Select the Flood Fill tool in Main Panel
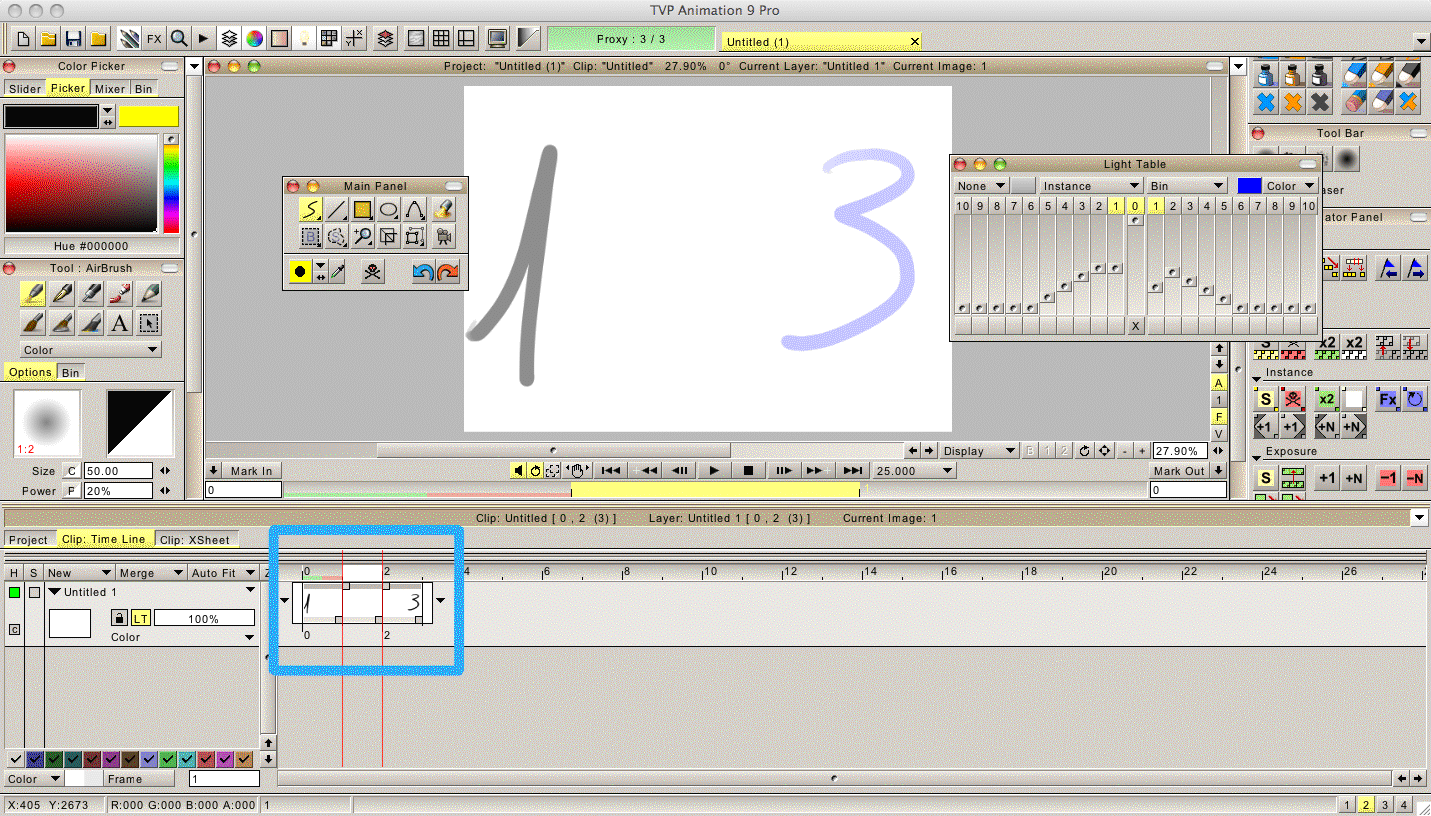This screenshot has width=1431, height=816. tap(445, 209)
